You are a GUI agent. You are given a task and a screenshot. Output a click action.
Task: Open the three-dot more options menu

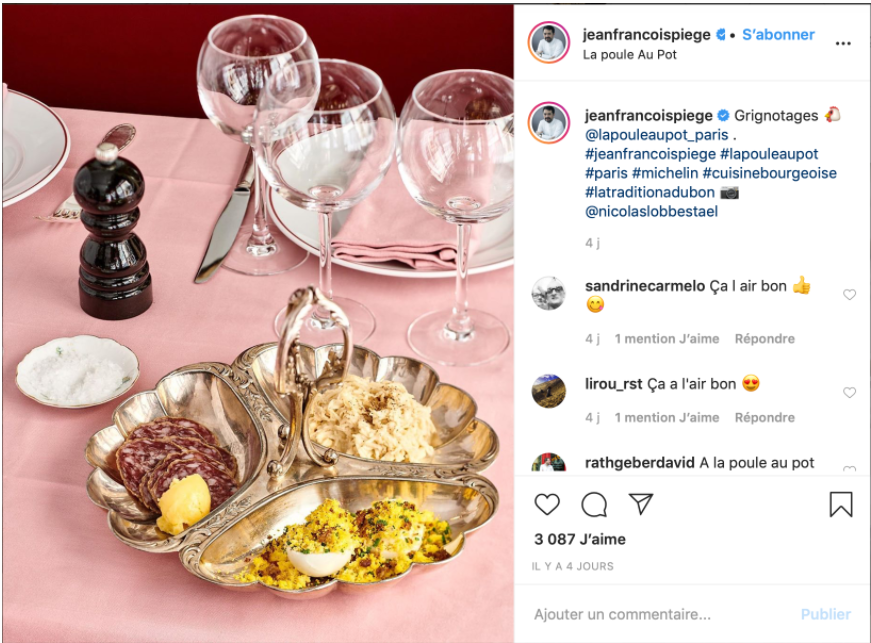click(x=843, y=43)
